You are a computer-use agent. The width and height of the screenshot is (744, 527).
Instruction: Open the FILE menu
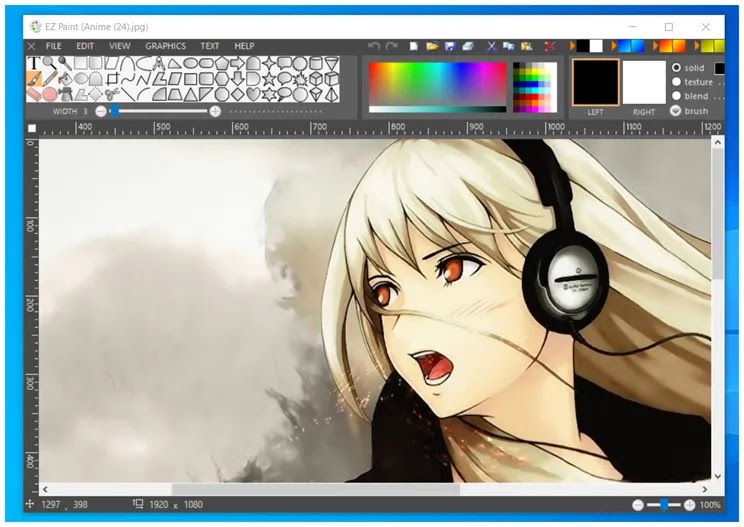(54, 46)
